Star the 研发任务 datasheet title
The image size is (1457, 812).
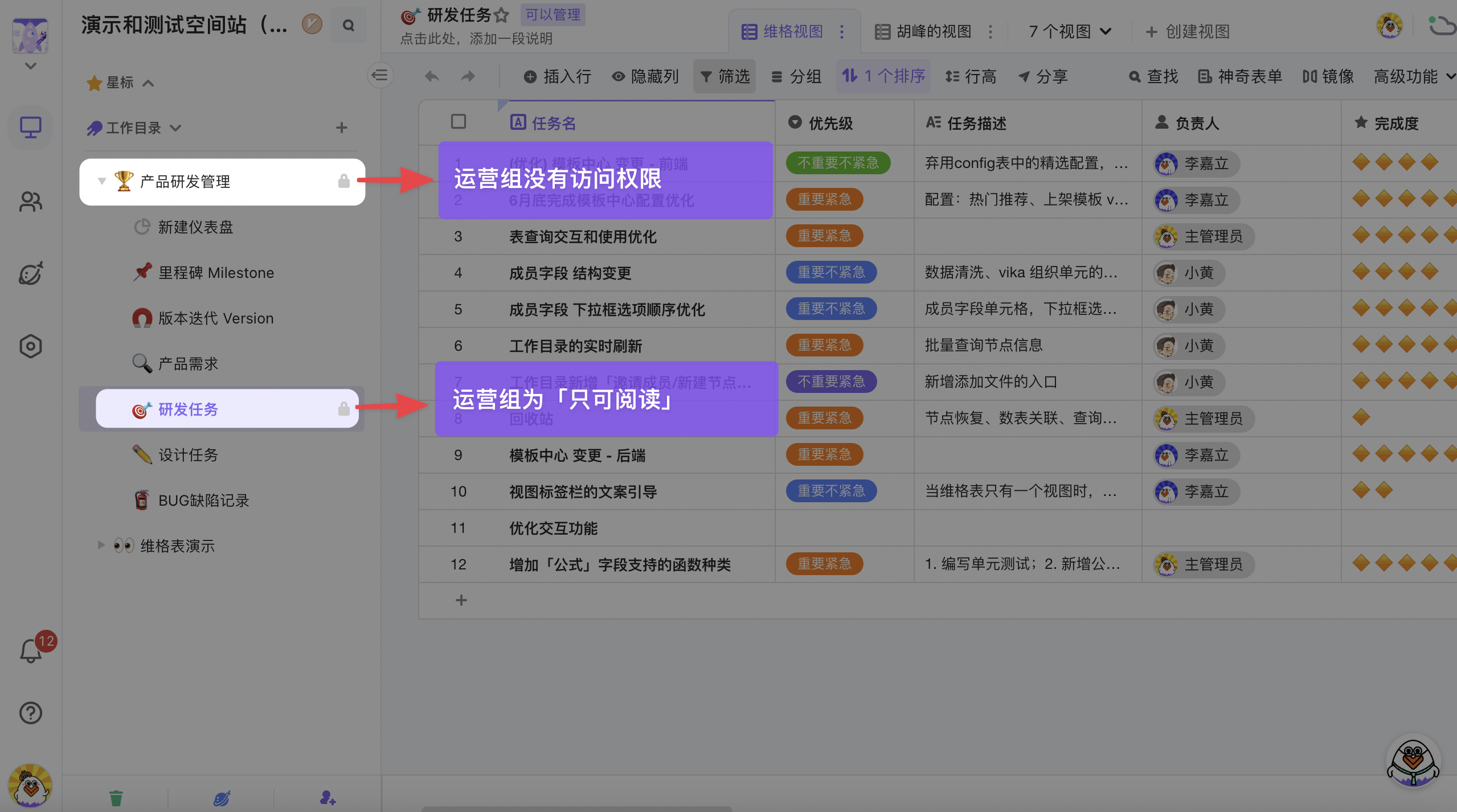point(502,15)
